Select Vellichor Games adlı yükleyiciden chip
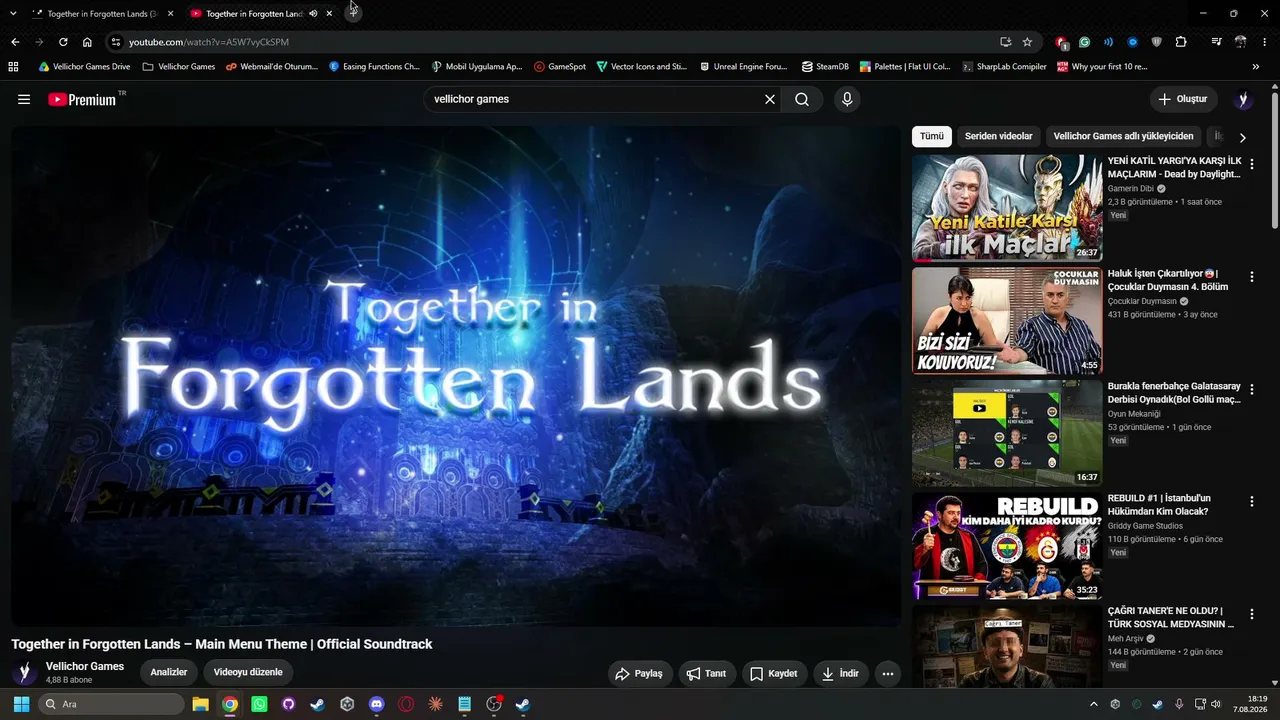 pos(1123,136)
